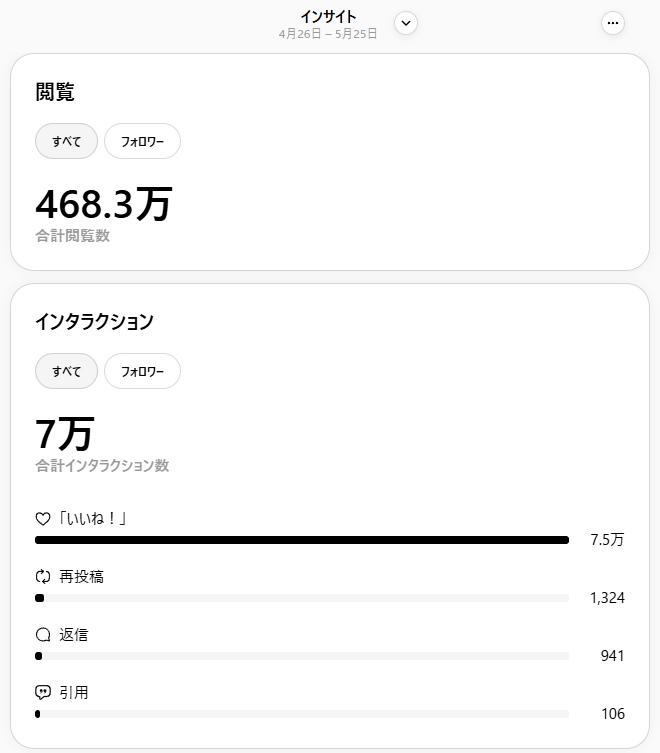Click the heart icon beside いいね！
660x753 pixels.
click(x=43, y=519)
